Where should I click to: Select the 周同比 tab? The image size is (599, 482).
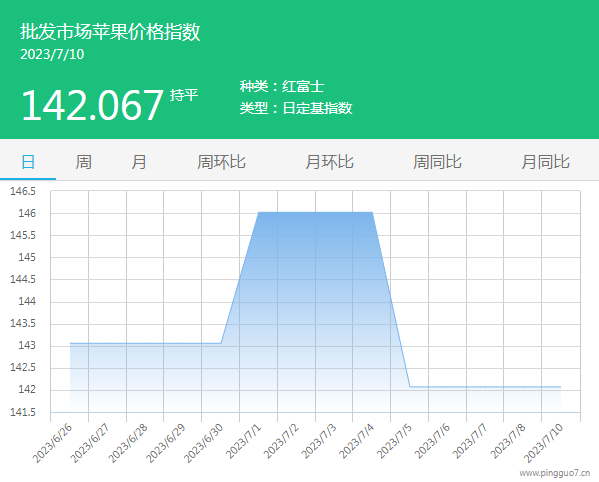coord(437,162)
